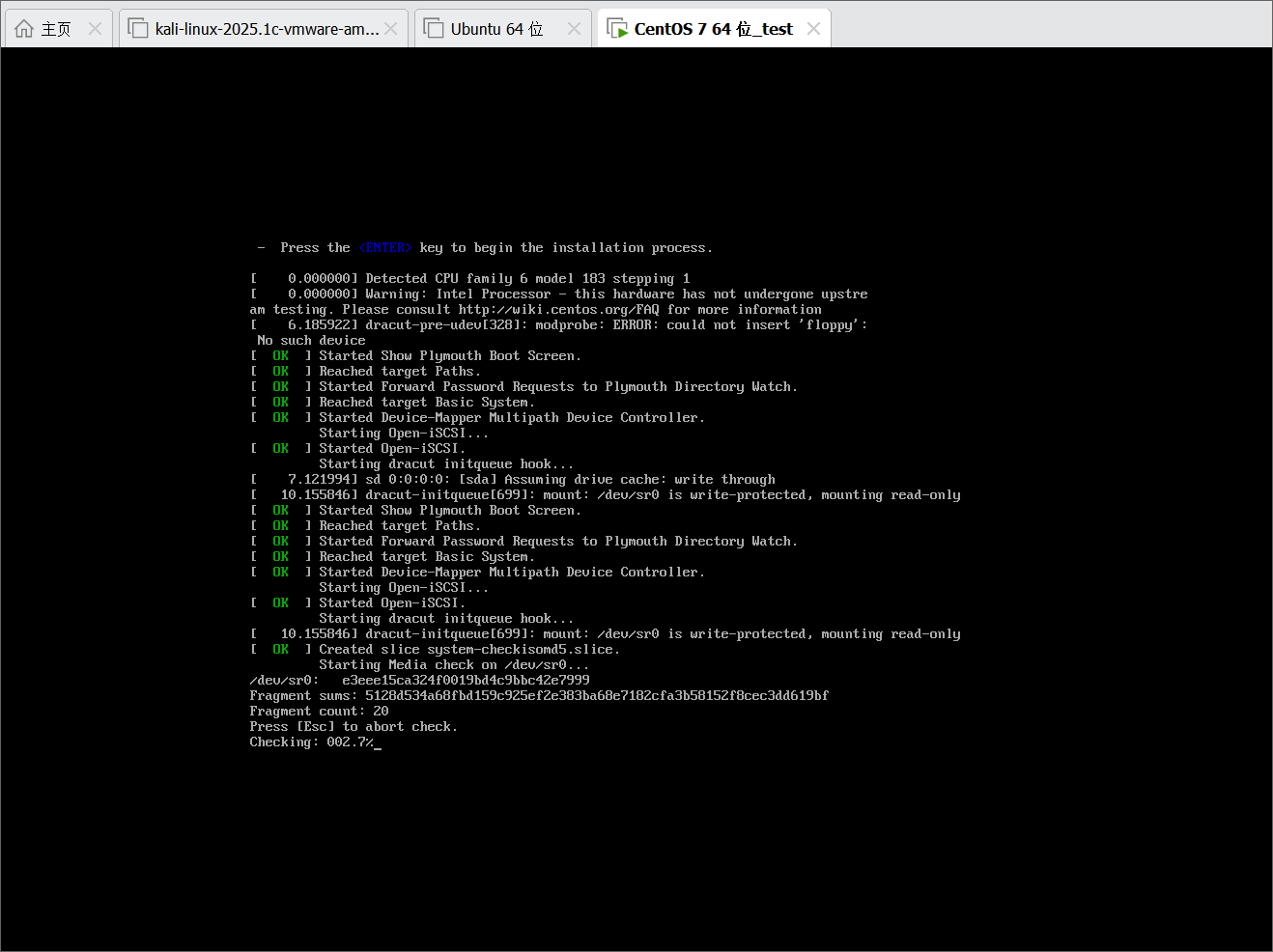Screen dimensions: 1273x952
Task: Click the 'Fragment count: 20' line
Action: pyautogui.click(x=319, y=712)
